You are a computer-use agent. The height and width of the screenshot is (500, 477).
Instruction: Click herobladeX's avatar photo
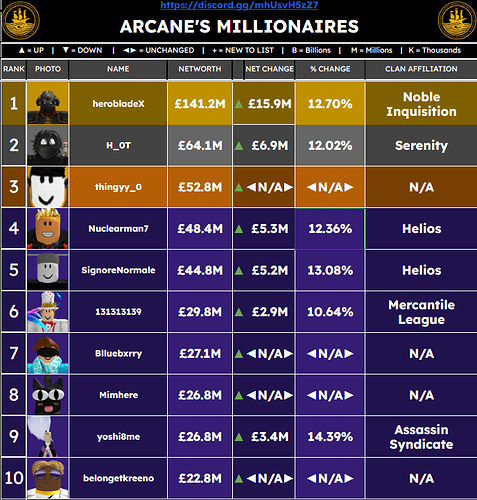pyautogui.click(x=48, y=103)
